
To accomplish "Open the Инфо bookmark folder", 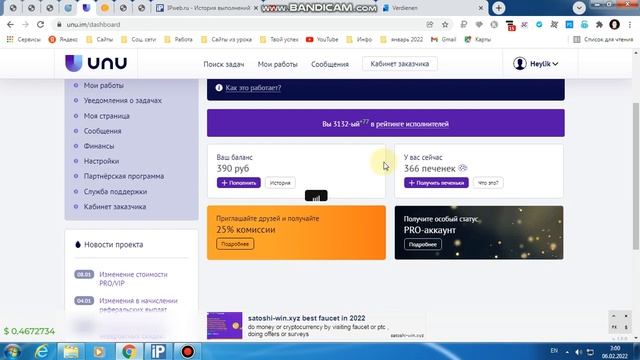I will 359,40.
